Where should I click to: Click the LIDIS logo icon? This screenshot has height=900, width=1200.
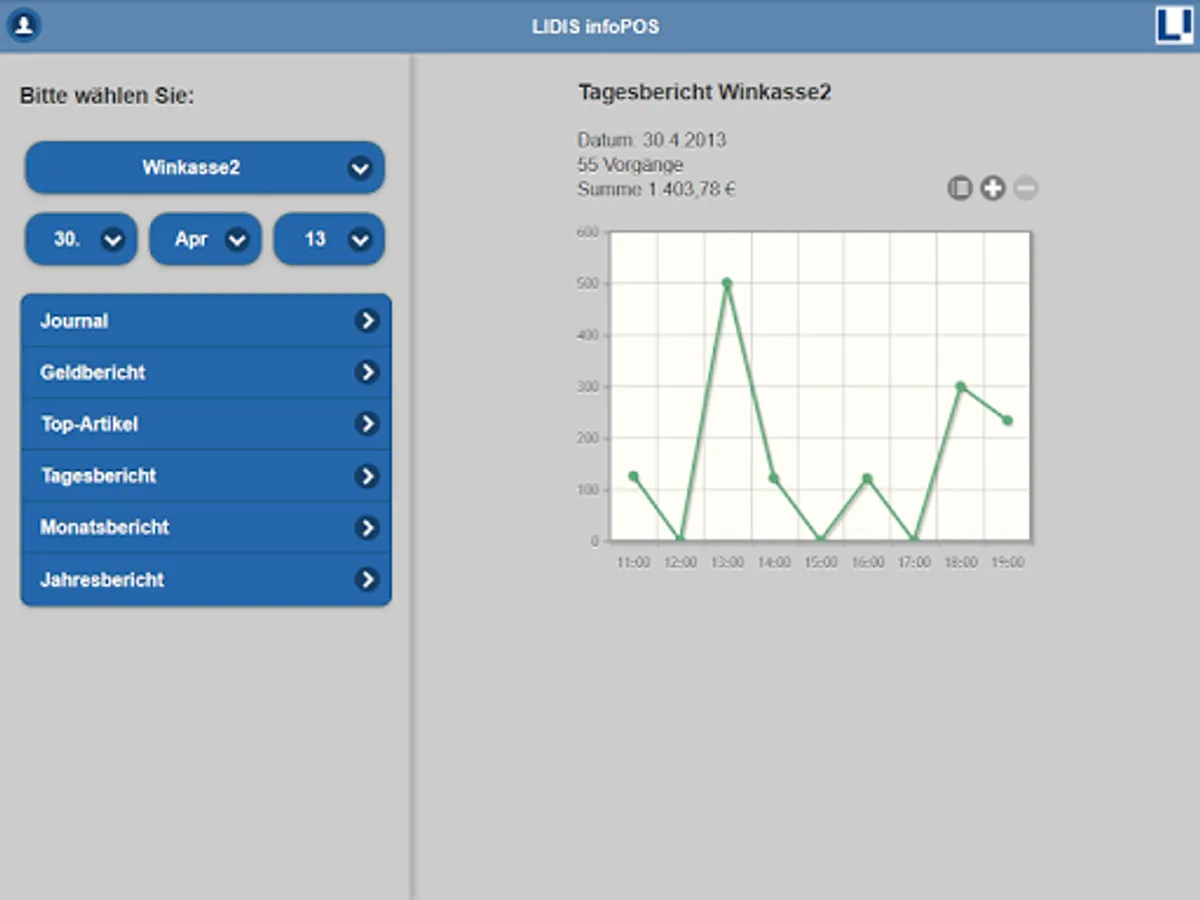pyautogui.click(x=1173, y=25)
